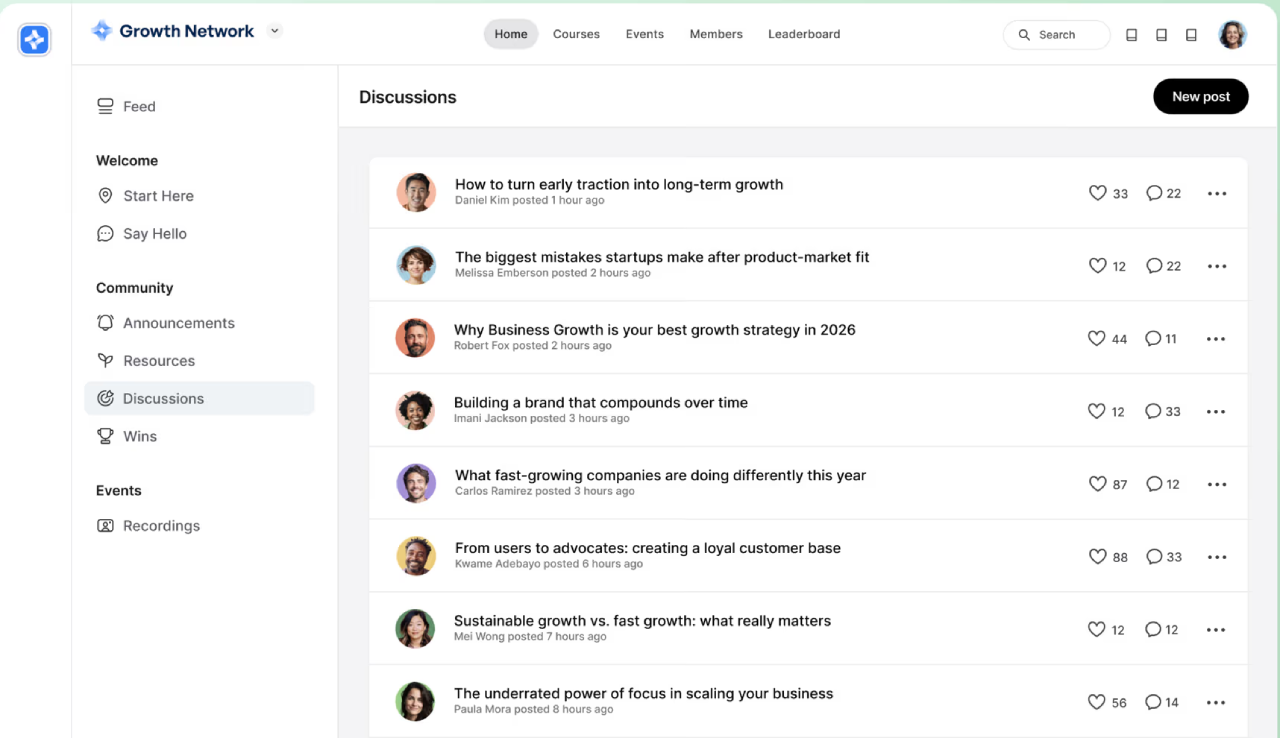
Task: Open comments on Carlos Ramirez's post
Action: [x=1153, y=484]
